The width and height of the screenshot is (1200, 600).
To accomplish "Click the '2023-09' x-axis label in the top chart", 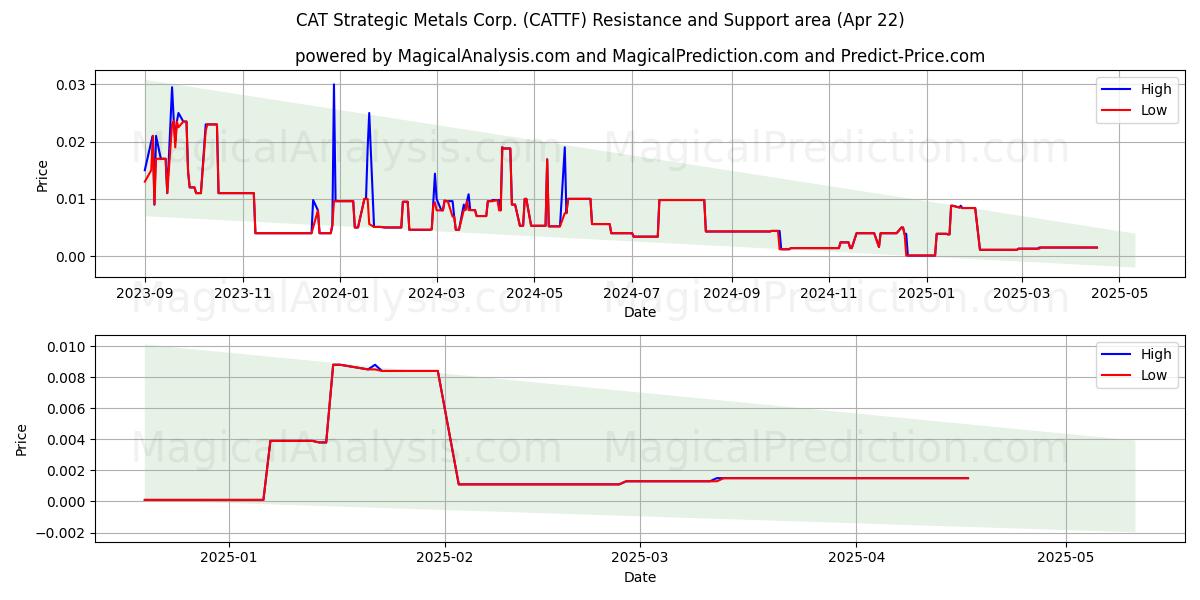I will (145, 294).
